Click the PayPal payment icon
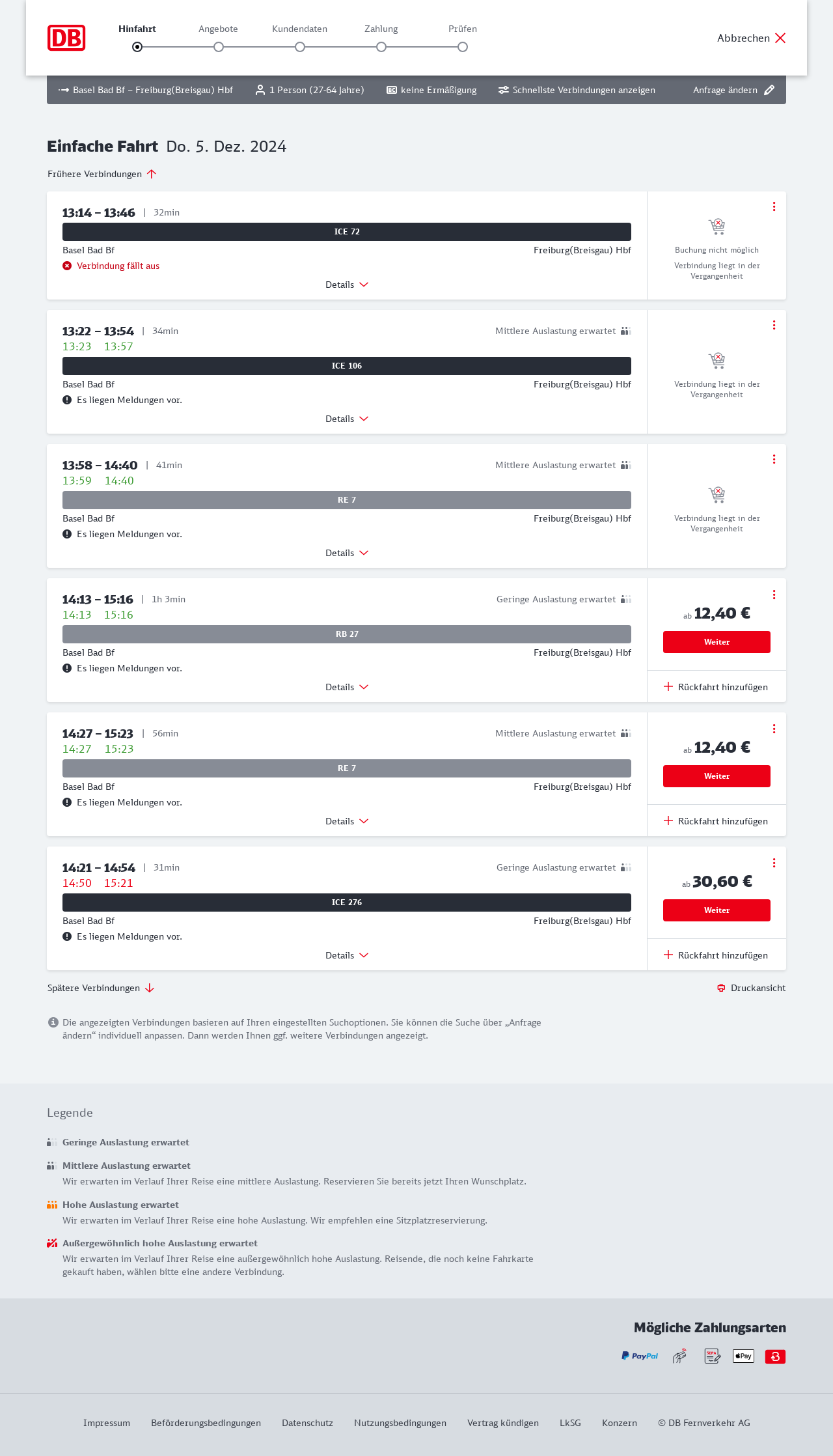Screen dimensions: 833x1456 coord(640,1356)
